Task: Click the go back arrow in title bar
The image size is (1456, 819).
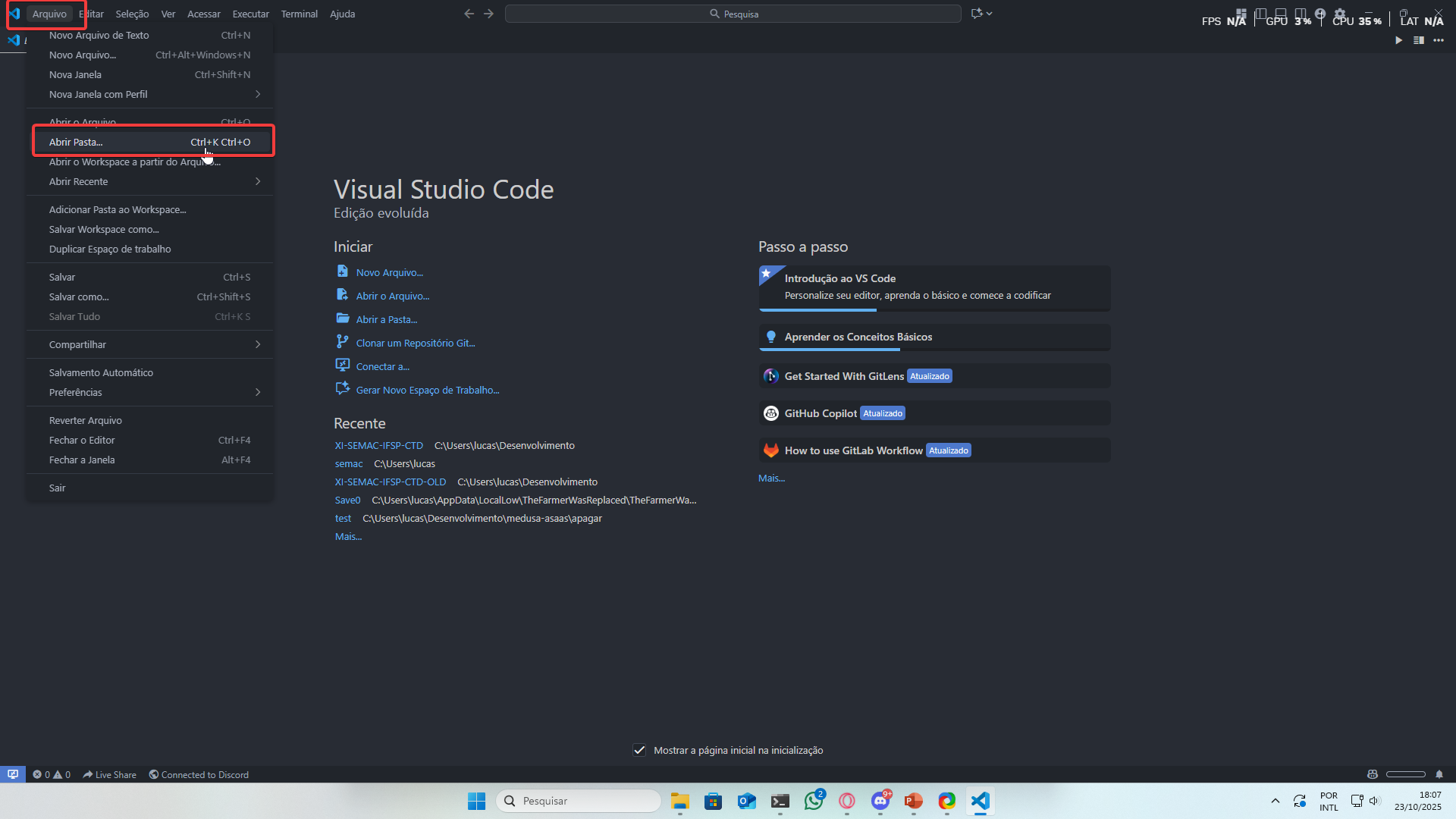Action: 469,14
